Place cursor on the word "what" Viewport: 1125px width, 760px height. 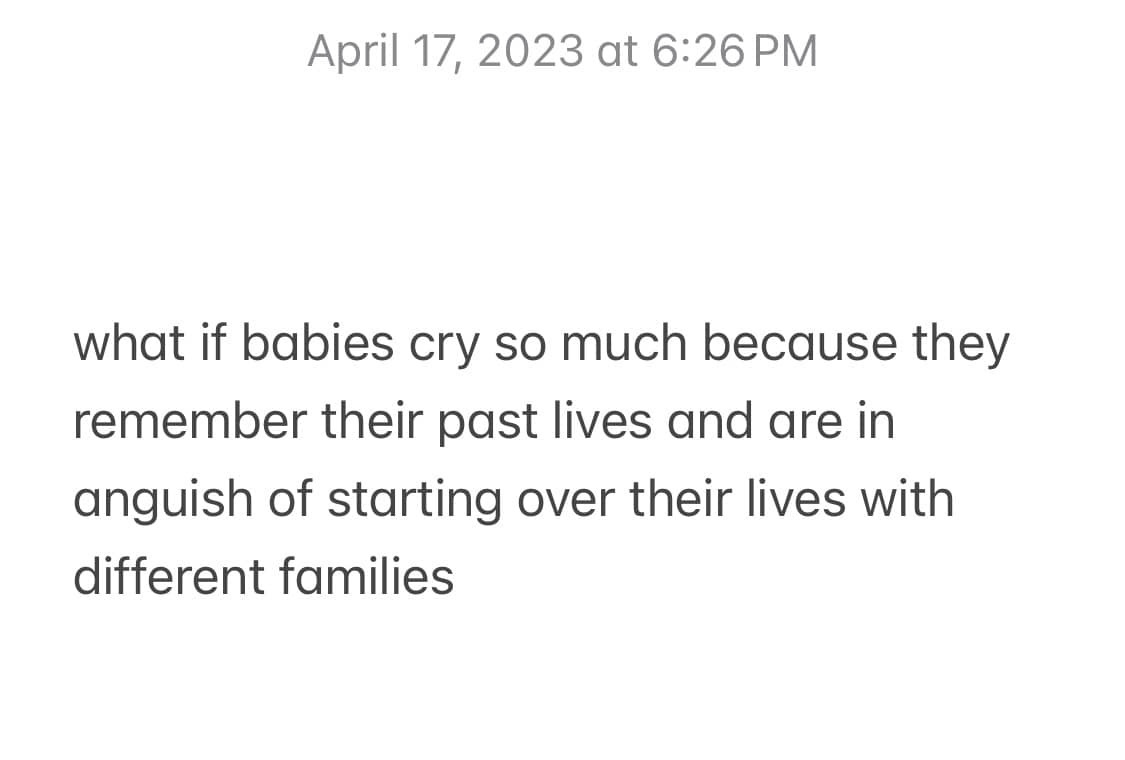[x=129, y=343]
